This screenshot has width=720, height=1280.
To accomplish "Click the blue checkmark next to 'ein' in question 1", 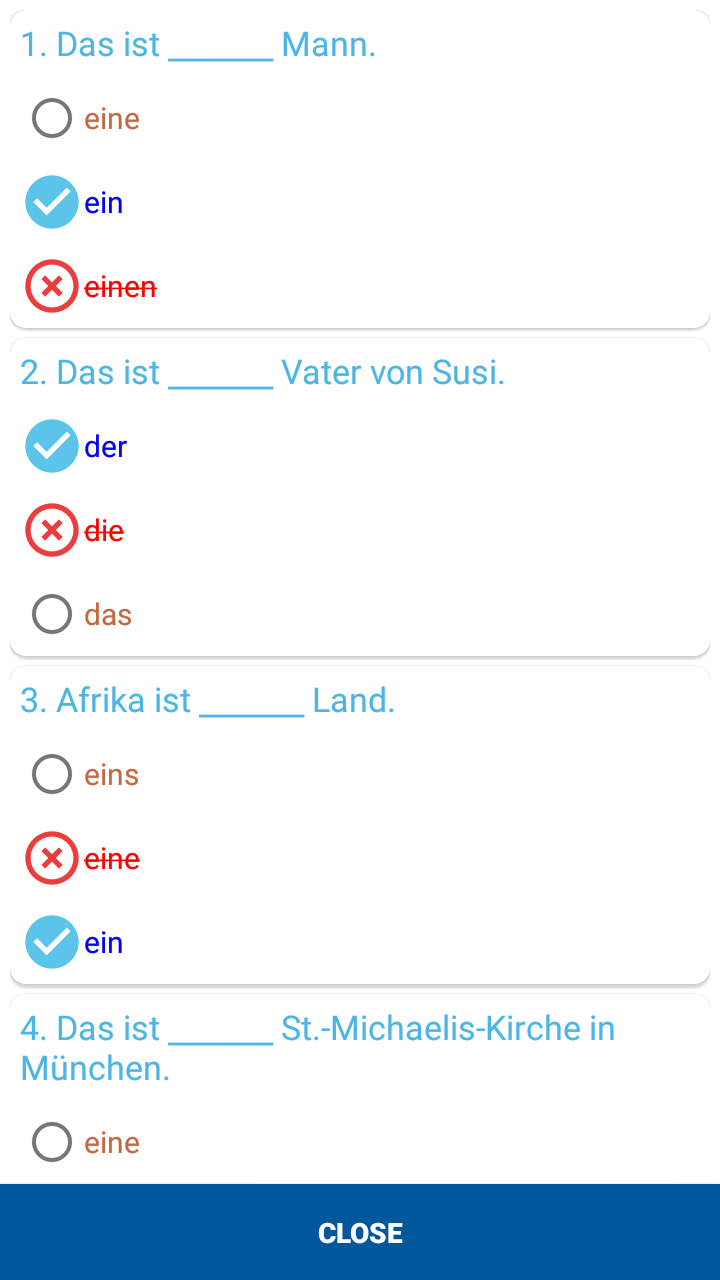I will [52, 202].
